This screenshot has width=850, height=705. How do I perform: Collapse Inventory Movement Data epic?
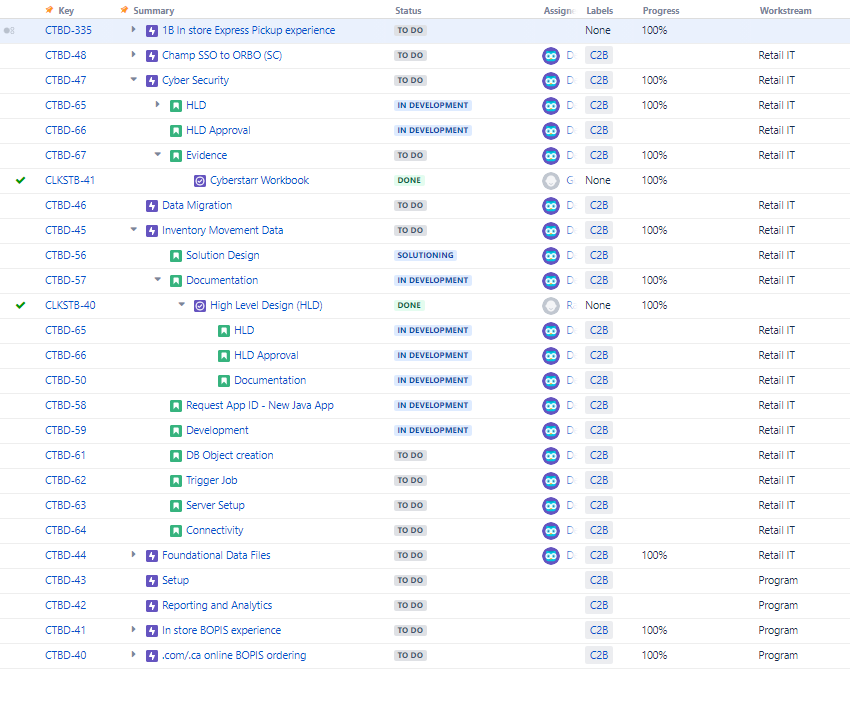(133, 229)
